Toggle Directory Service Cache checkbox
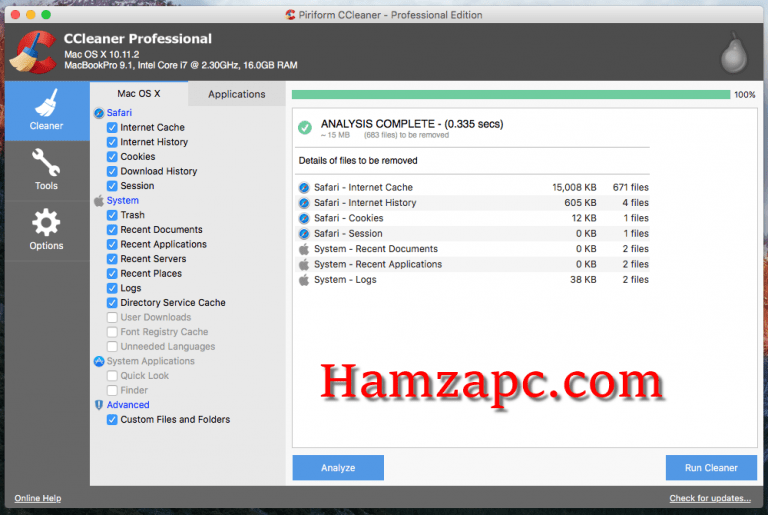The height and width of the screenshot is (515, 768). tap(112, 303)
